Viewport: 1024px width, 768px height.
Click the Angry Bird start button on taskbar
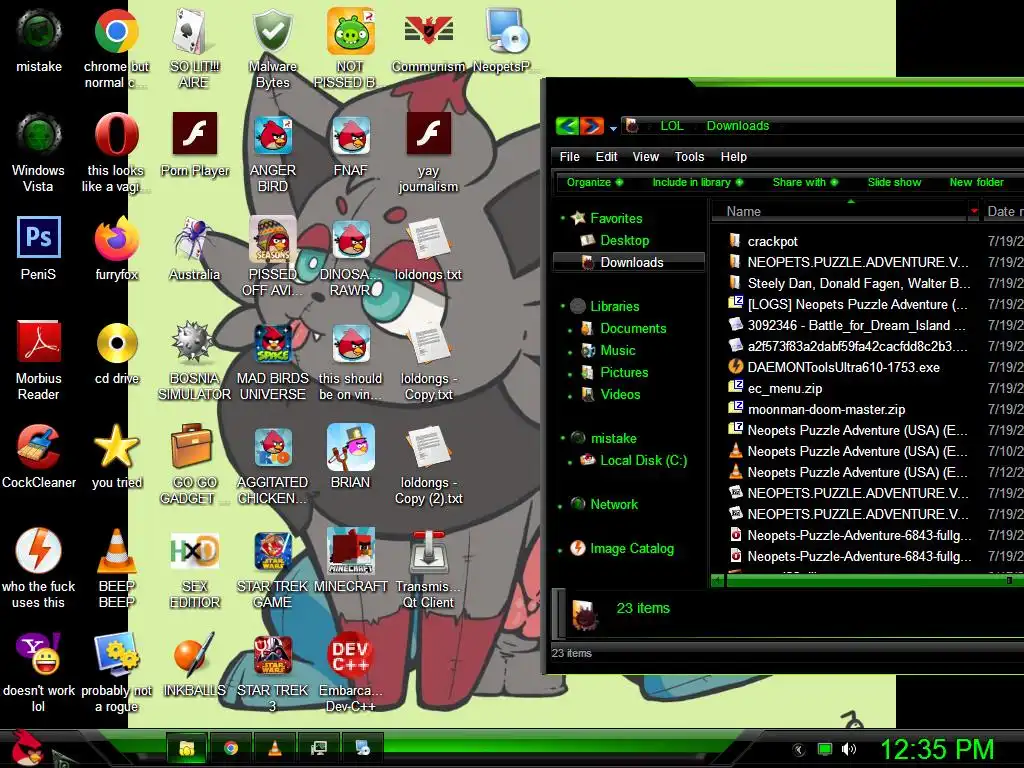(x=27, y=748)
